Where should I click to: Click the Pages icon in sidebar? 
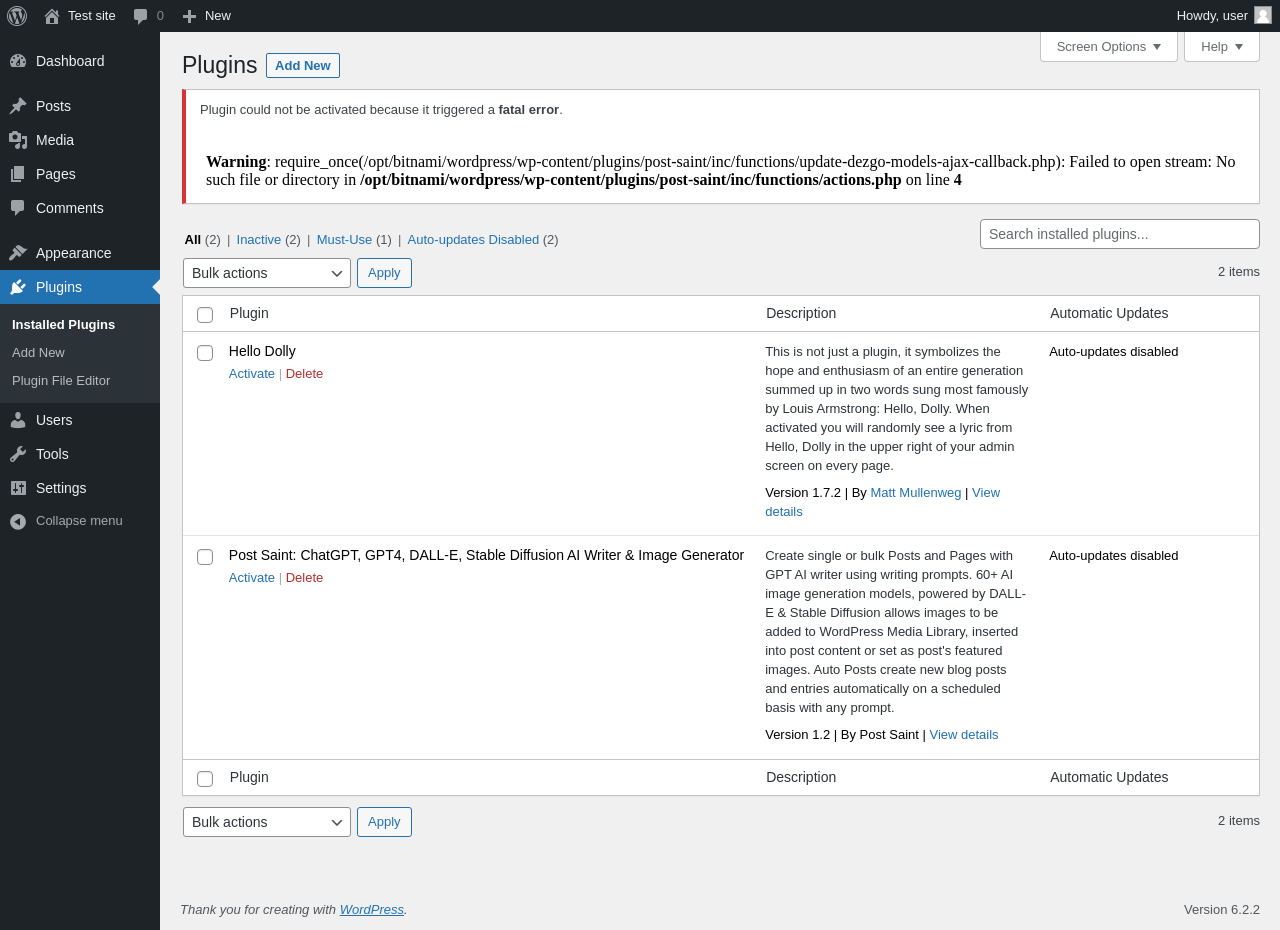point(18,174)
